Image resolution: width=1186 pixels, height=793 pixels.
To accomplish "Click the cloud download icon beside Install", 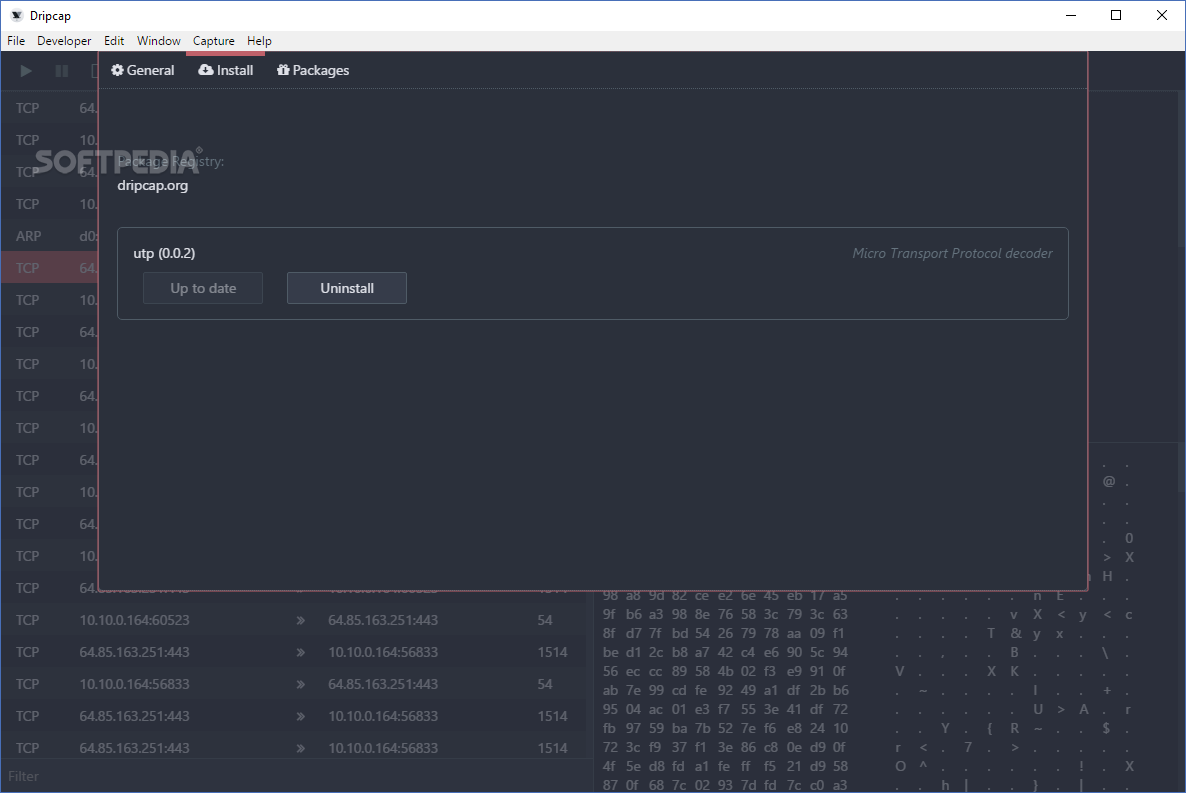I will pos(206,70).
